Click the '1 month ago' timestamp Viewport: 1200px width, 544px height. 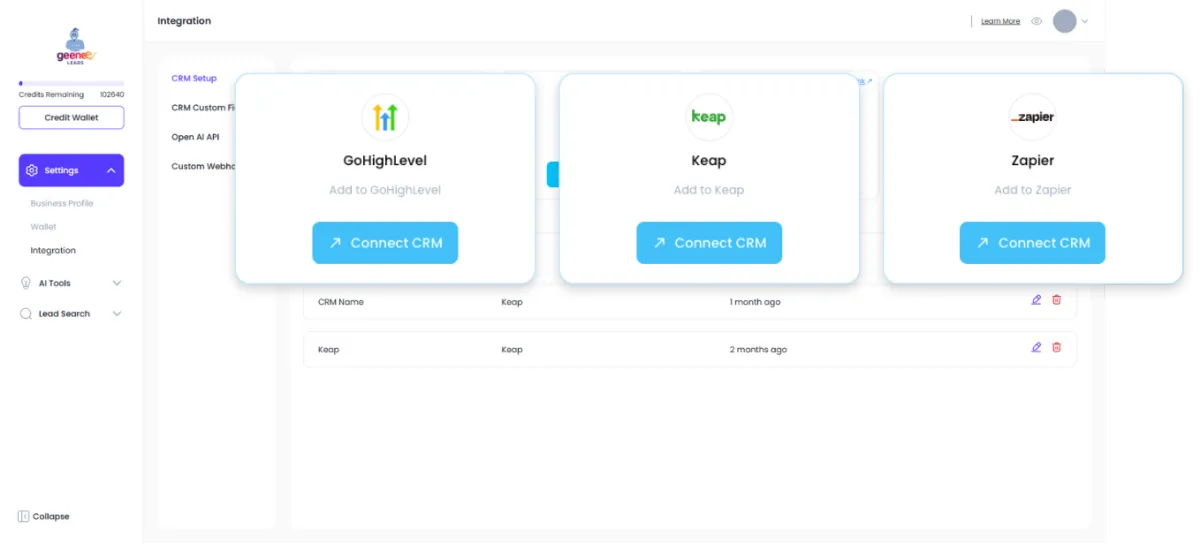pos(755,302)
